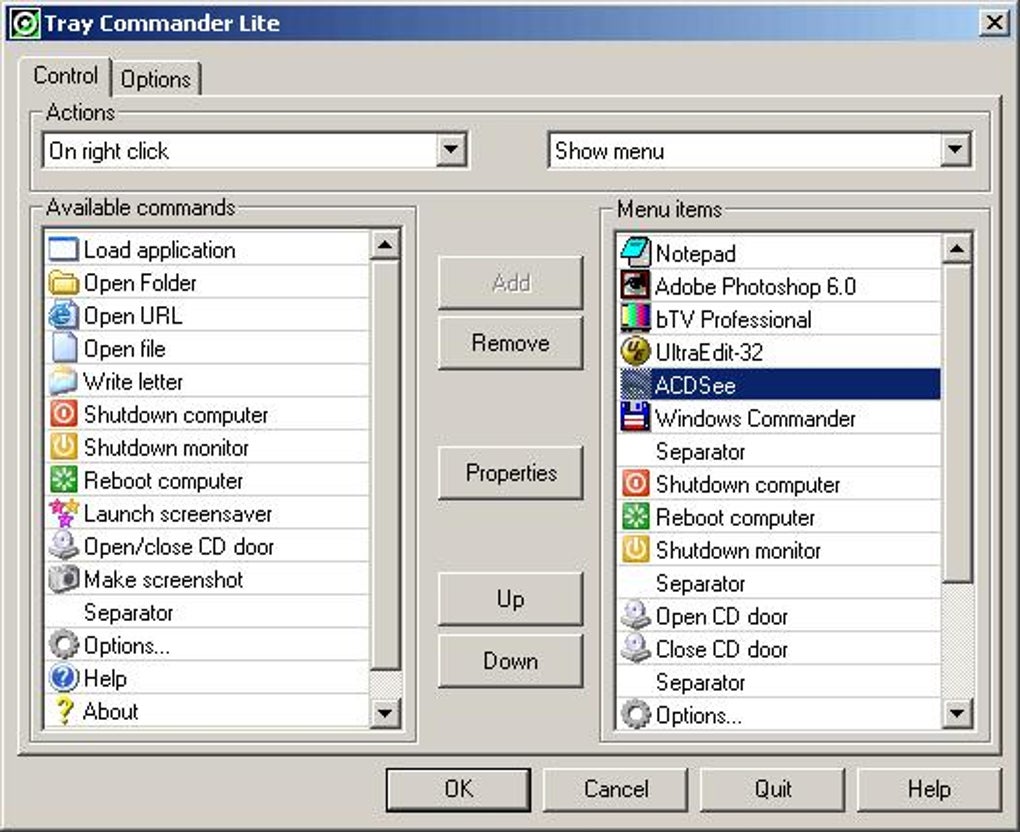Click the Windows Commander floppy icon
The width and height of the screenshot is (1020, 832).
[x=635, y=418]
